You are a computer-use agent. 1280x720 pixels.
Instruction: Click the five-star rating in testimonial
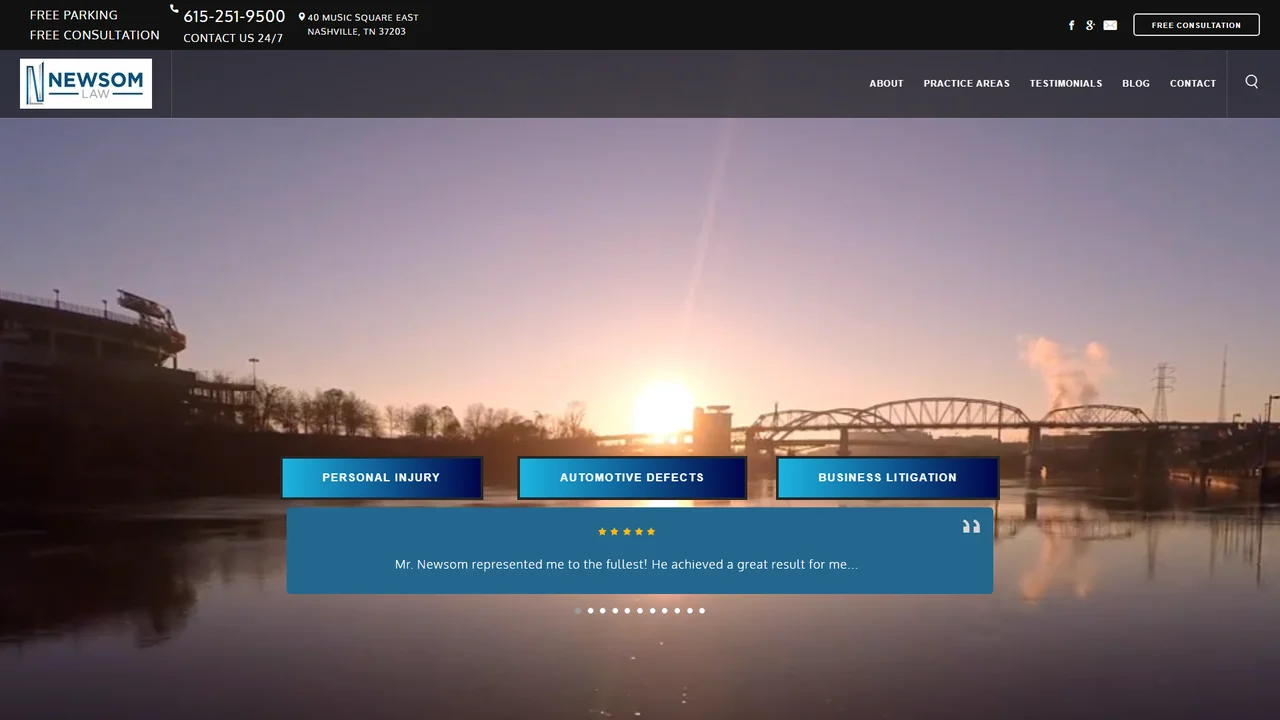pyautogui.click(x=627, y=532)
